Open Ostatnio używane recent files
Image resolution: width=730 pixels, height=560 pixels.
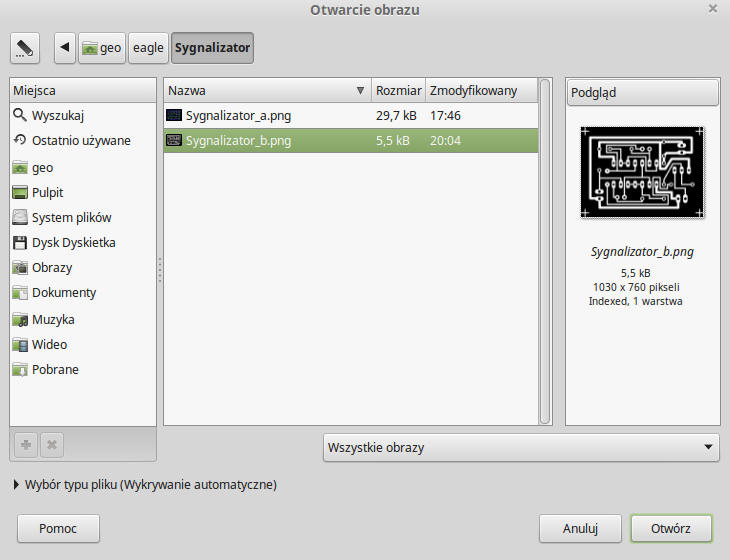[80, 141]
